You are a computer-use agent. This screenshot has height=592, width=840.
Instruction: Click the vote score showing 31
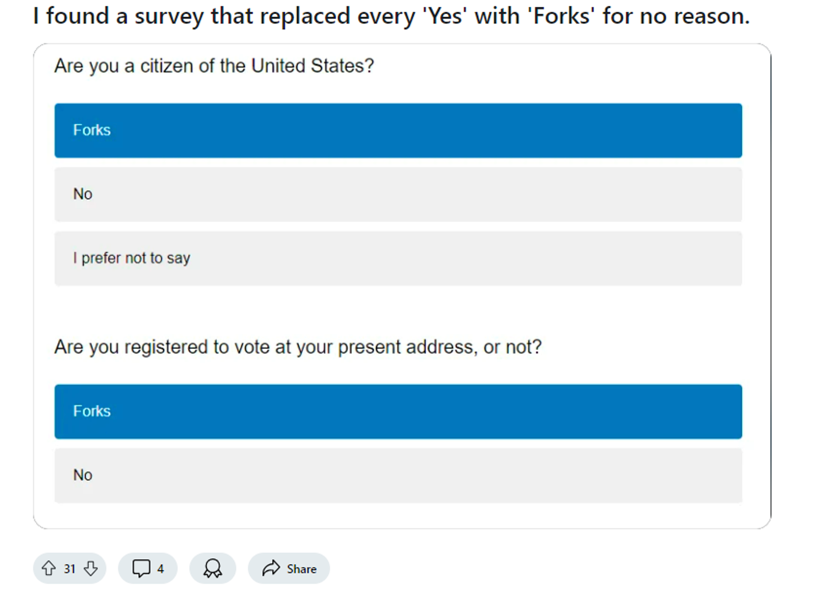pos(70,569)
